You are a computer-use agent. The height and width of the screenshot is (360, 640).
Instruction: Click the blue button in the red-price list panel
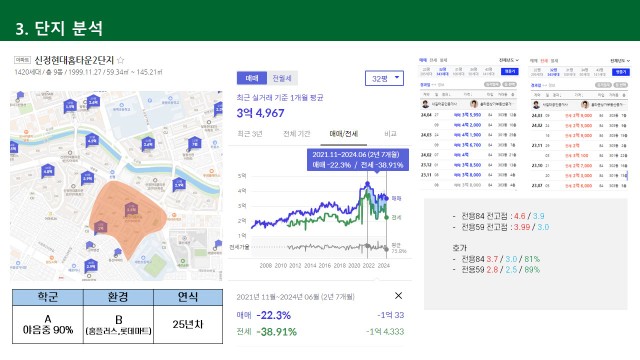click(621, 72)
